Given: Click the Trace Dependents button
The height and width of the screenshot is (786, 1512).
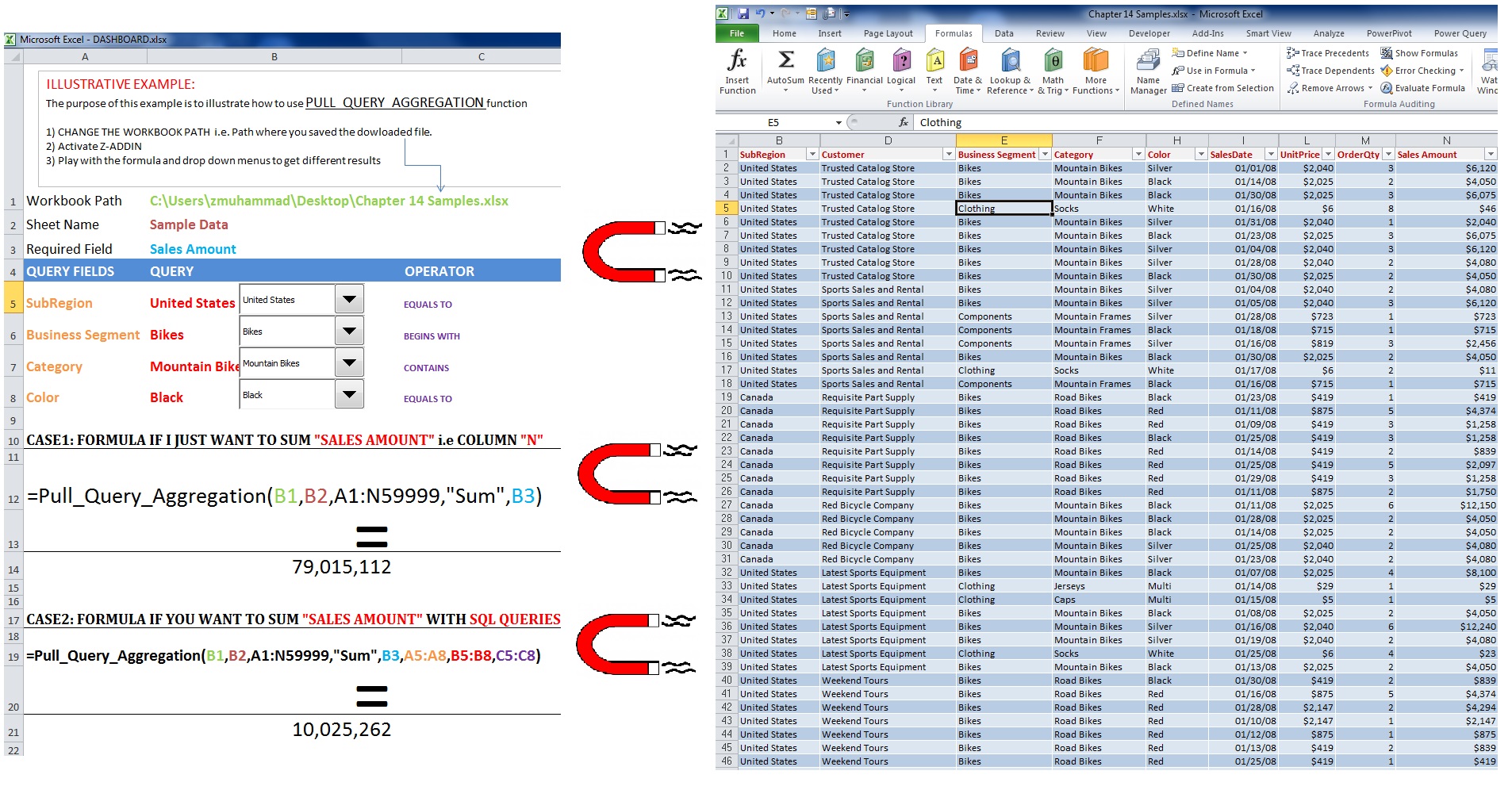Looking at the screenshot, I should coord(1330,71).
